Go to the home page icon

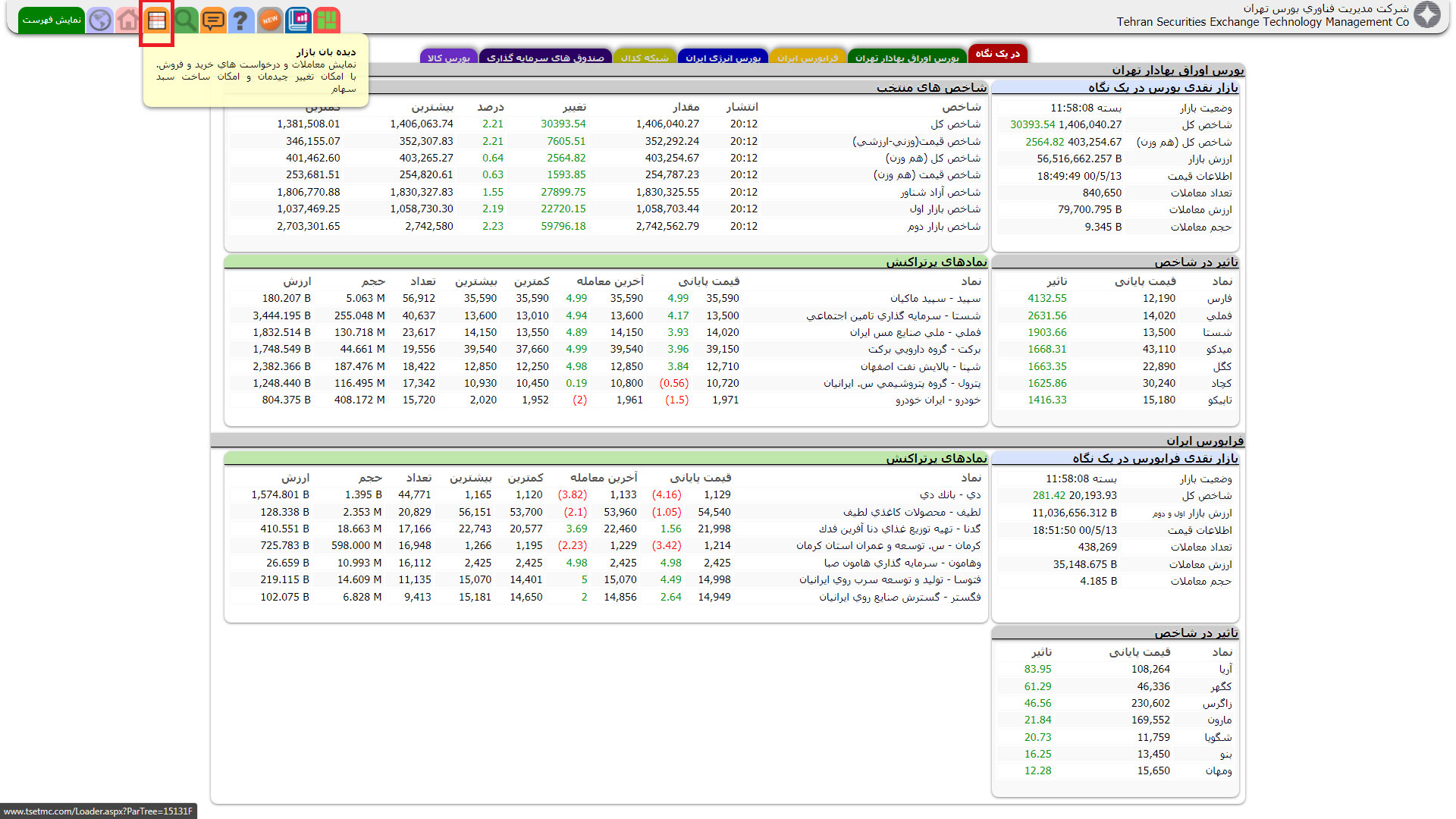128,20
